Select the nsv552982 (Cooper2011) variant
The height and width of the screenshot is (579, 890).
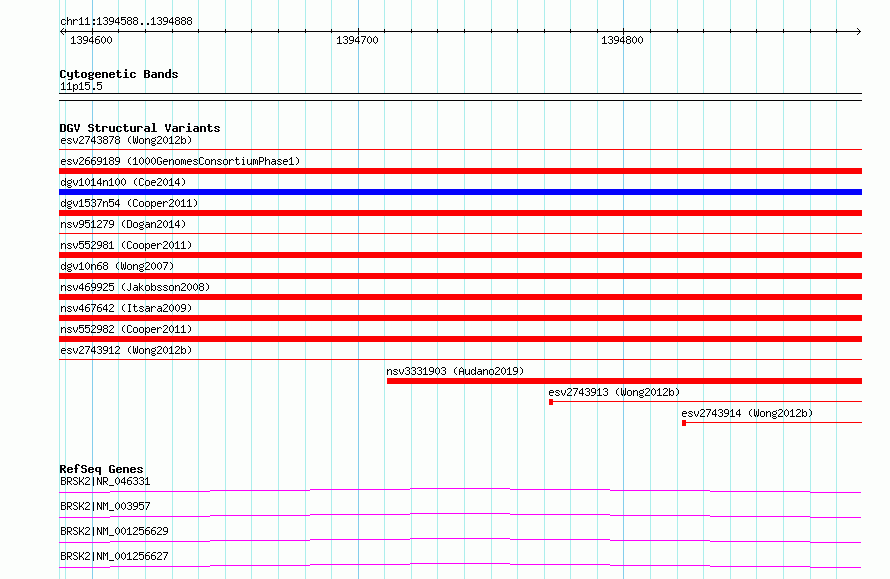[x=126, y=329]
